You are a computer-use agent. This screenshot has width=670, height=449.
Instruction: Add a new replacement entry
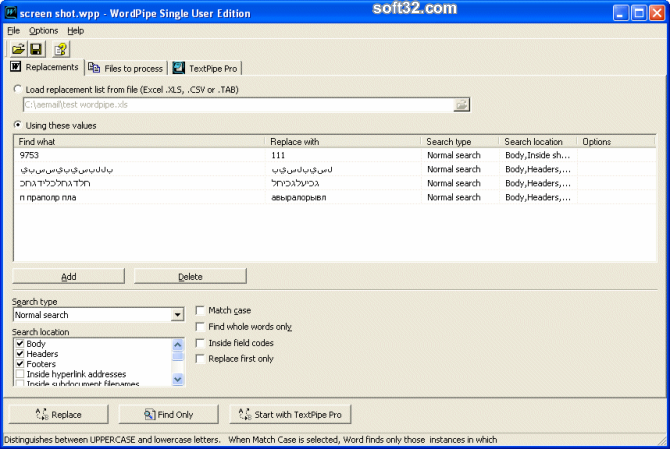[x=68, y=276]
